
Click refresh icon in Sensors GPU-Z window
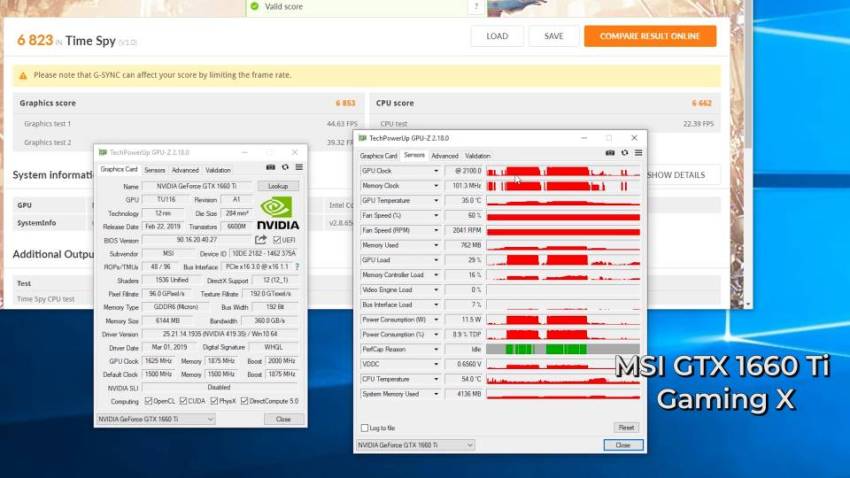(624, 153)
